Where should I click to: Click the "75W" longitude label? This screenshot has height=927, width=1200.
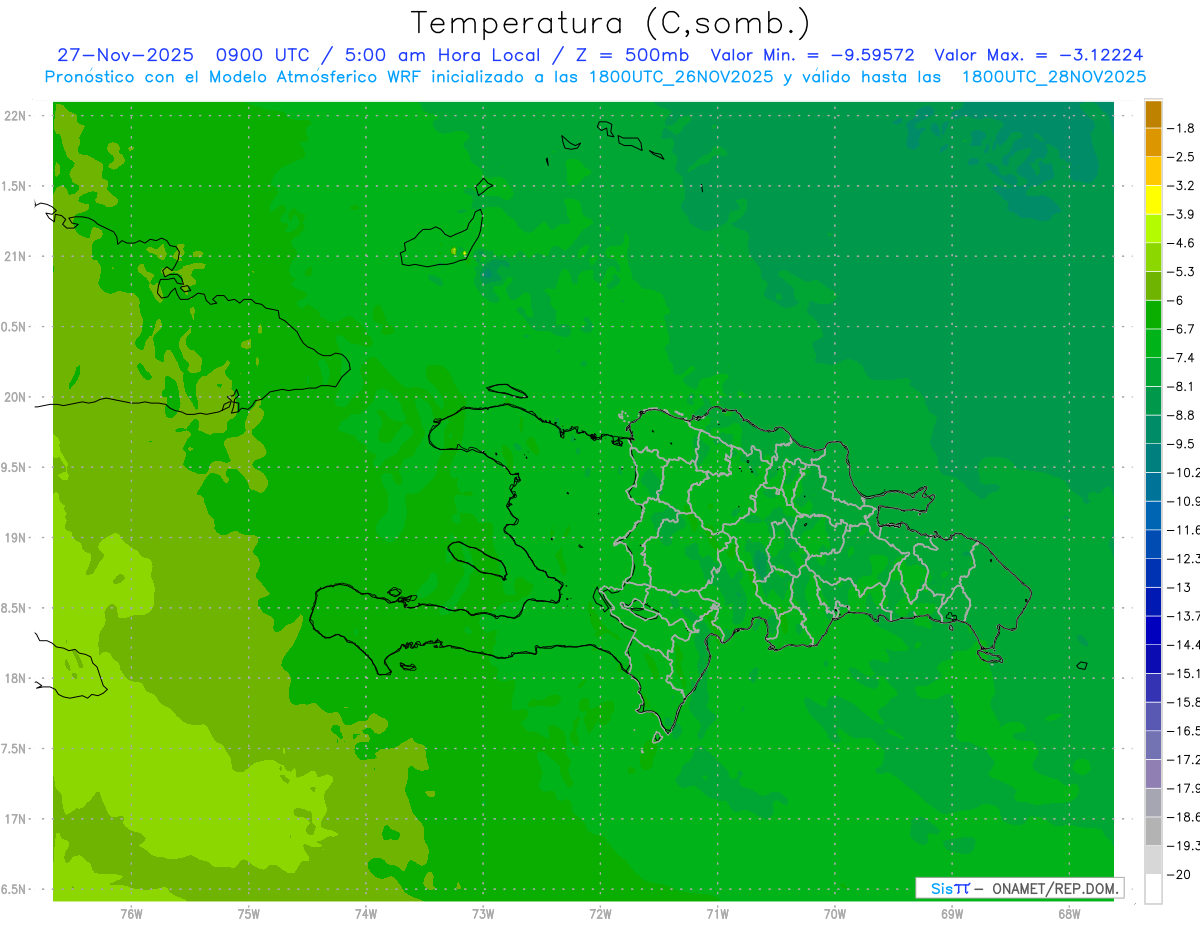tap(249, 914)
